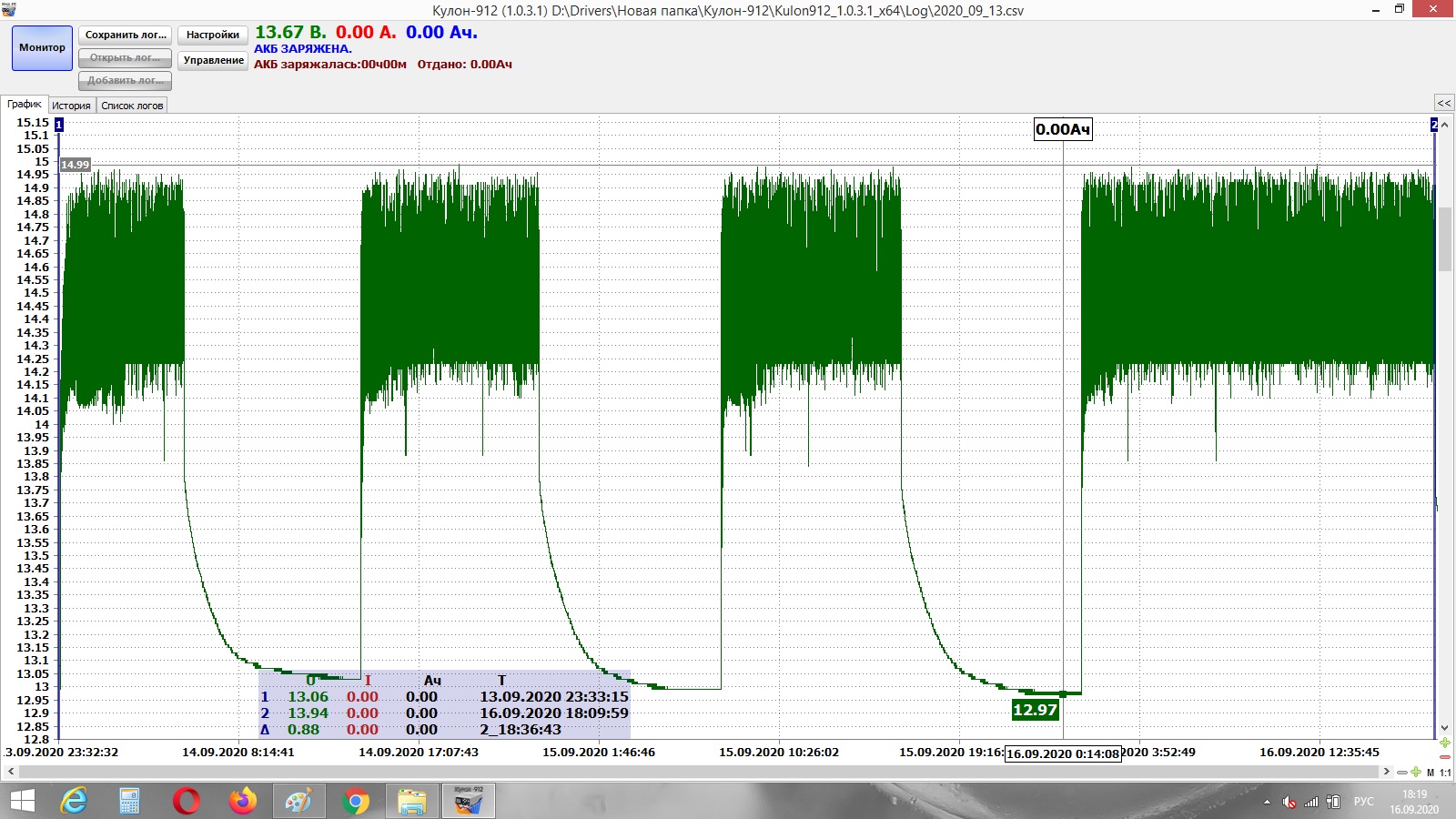Click the green horizontal zoom-in plus icon

1416,772
